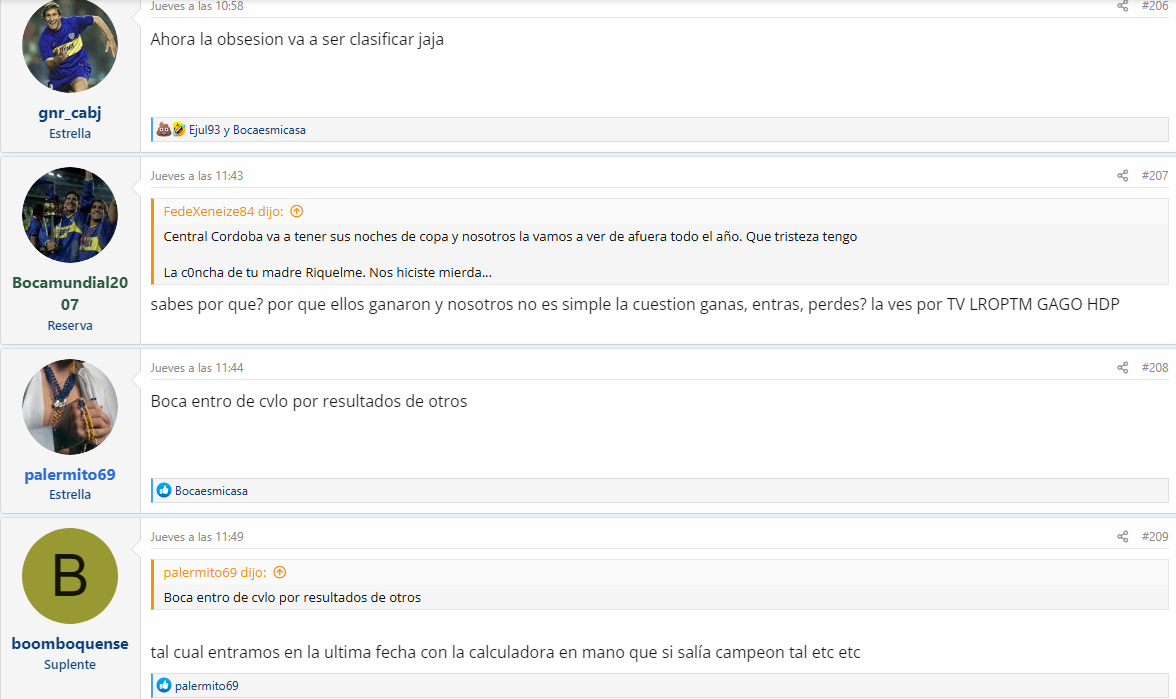The height and width of the screenshot is (699, 1176).
Task: Click share icon on post #206
Action: pyautogui.click(x=1122, y=6)
